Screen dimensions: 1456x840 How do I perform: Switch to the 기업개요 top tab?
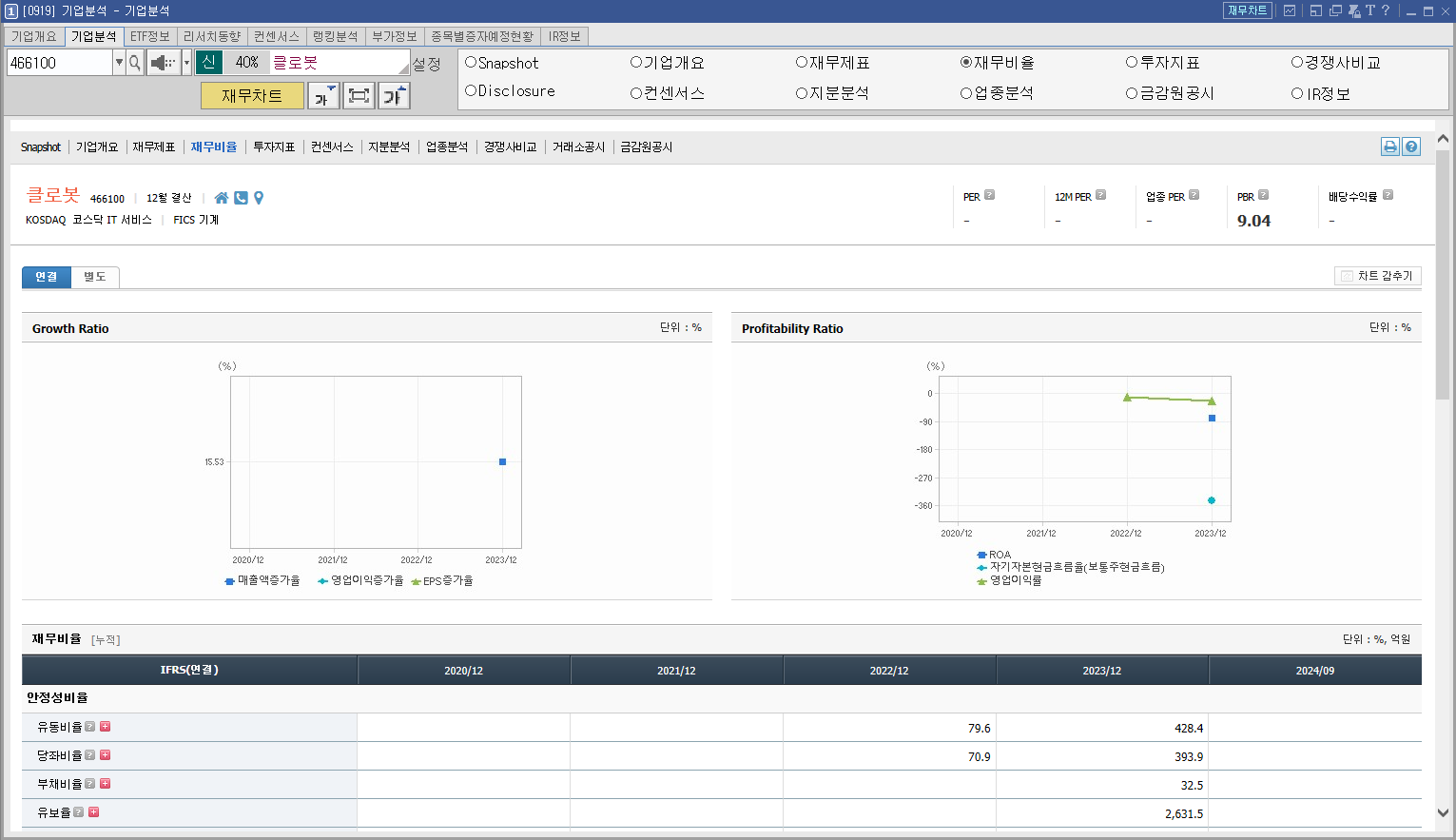34,36
